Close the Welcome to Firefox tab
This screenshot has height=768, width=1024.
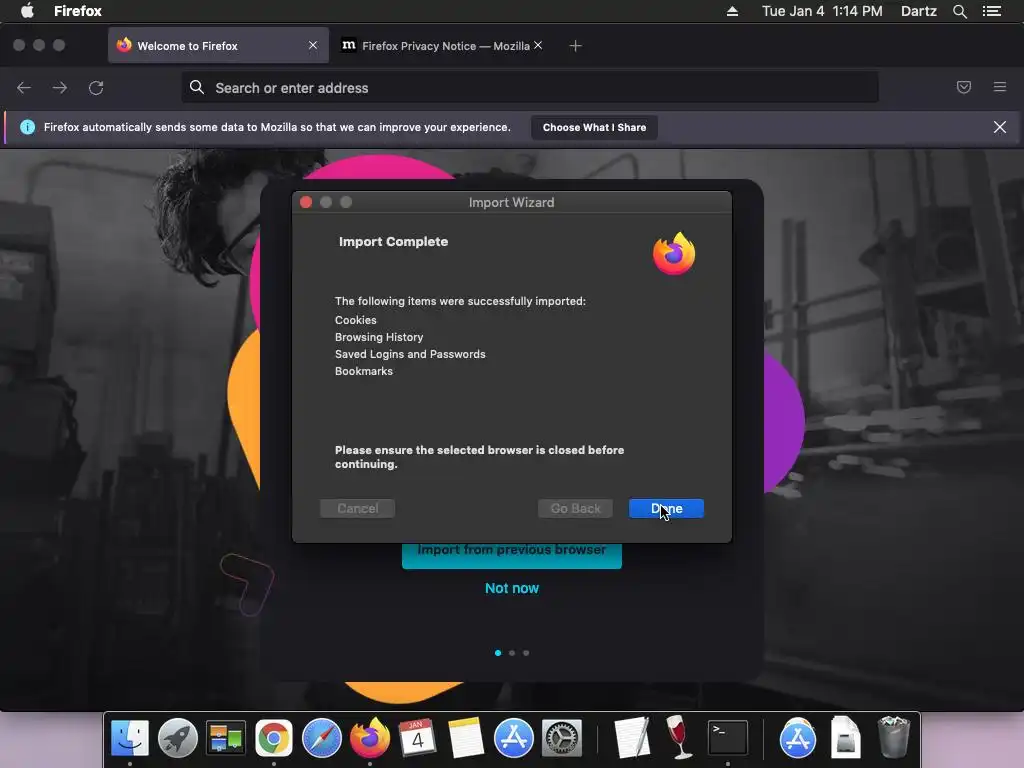(x=313, y=46)
